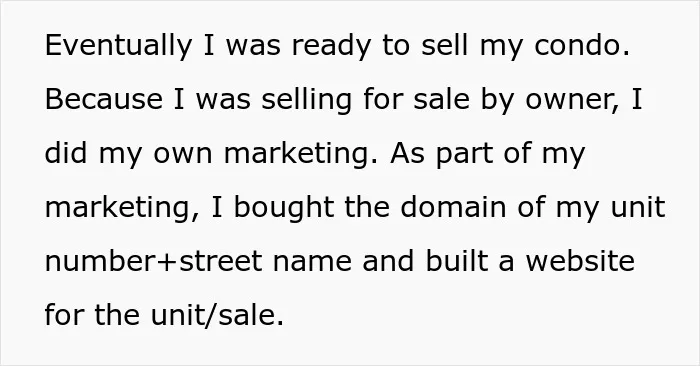This screenshot has width=700, height=366.
Task: Click the word "unit" ending fourth line
Action: [x=638, y=207]
